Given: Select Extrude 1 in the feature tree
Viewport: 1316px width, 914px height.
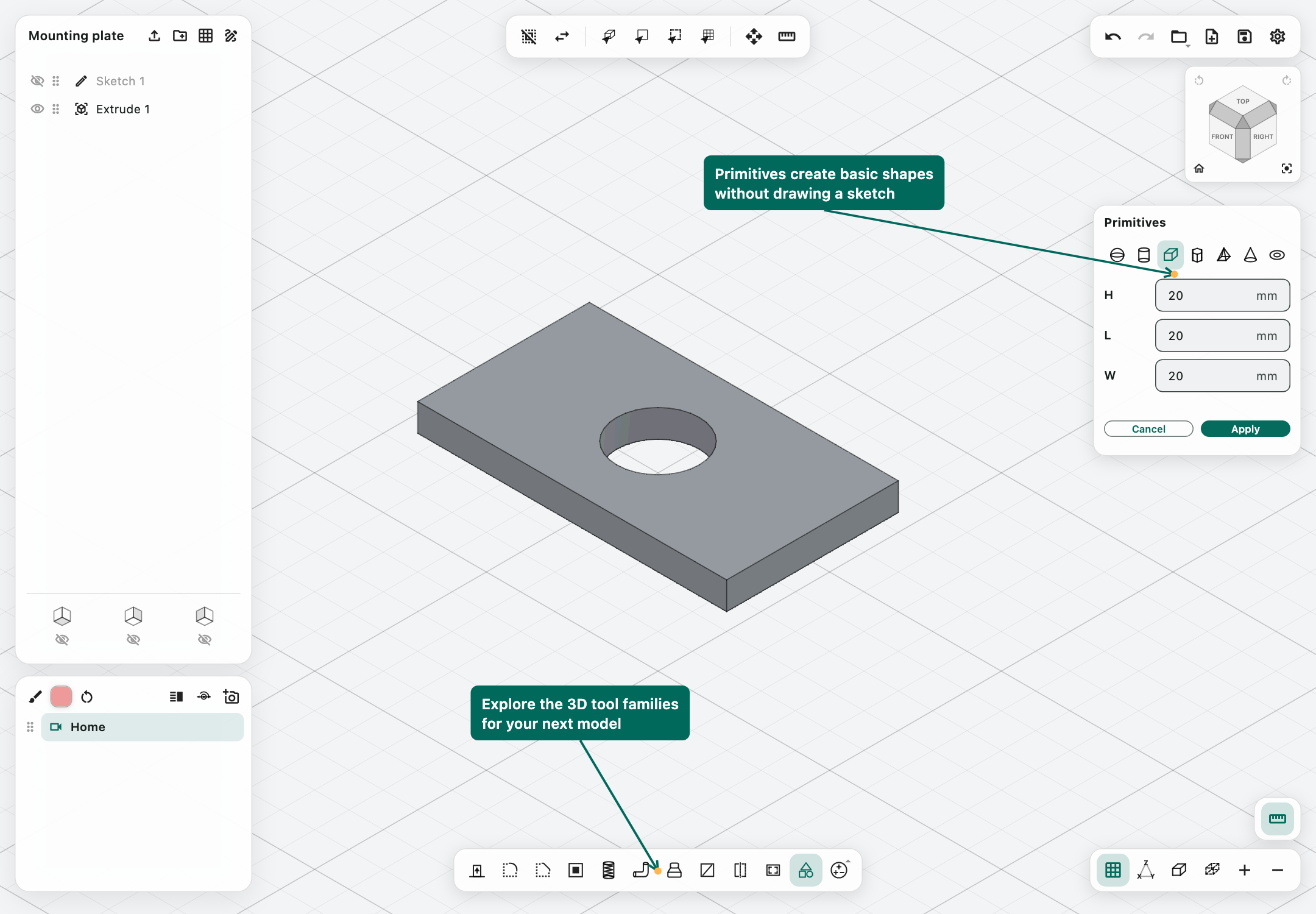Looking at the screenshot, I should point(123,109).
